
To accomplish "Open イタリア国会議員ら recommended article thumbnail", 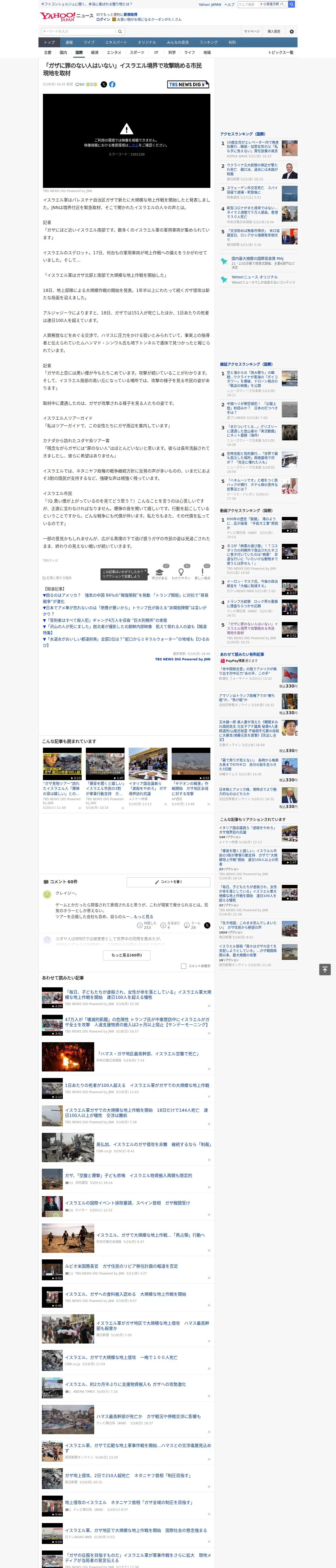I will (148, 764).
